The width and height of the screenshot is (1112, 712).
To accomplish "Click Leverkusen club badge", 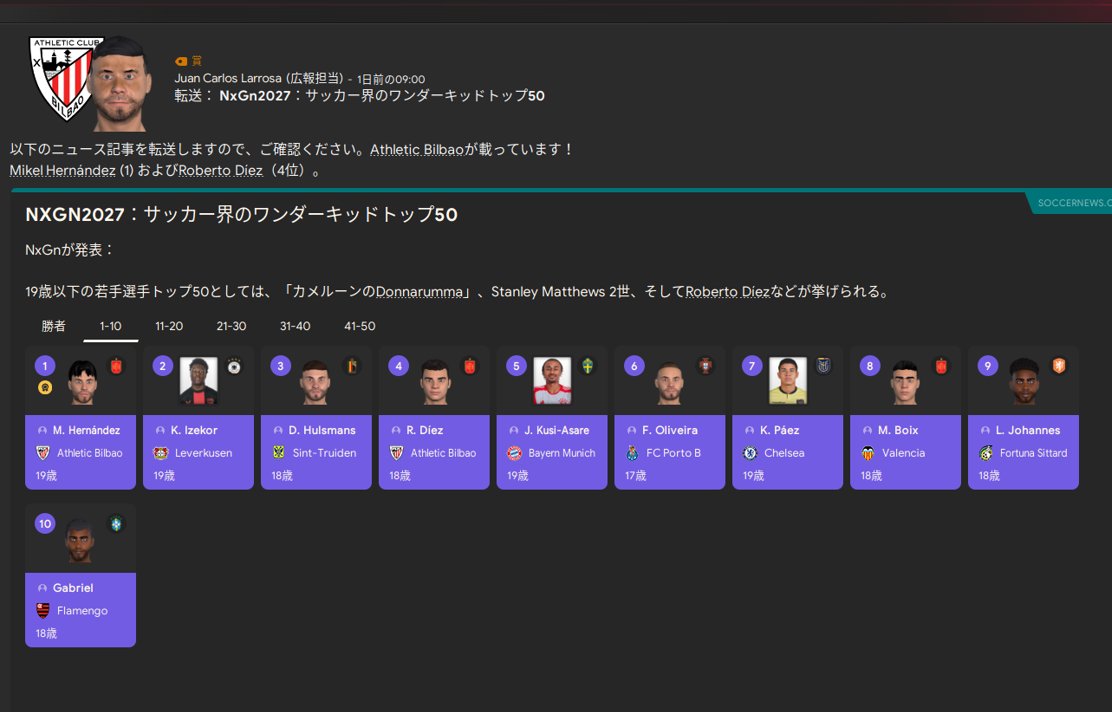I will [161, 452].
